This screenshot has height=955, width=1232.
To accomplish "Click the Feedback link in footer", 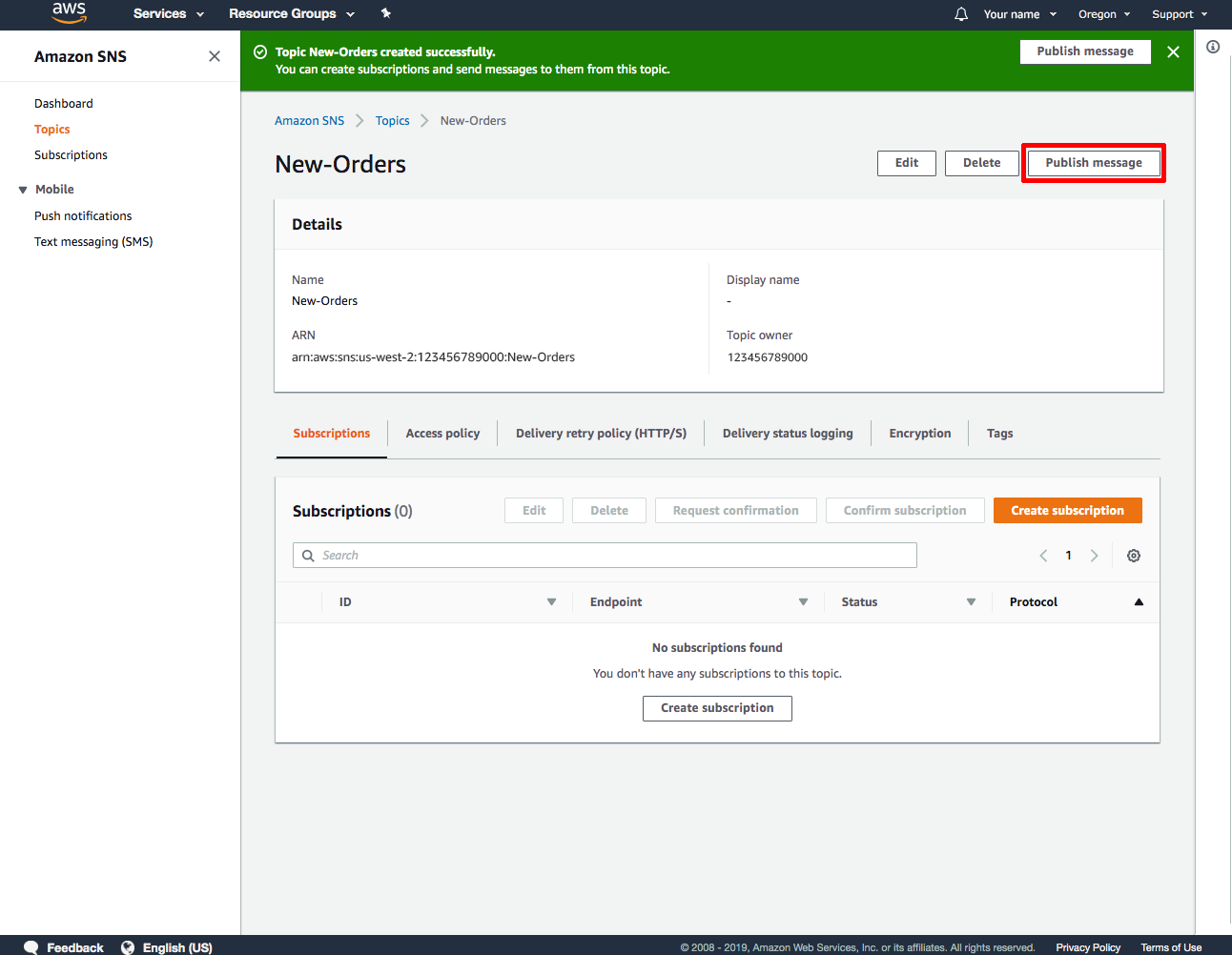I will point(75,947).
